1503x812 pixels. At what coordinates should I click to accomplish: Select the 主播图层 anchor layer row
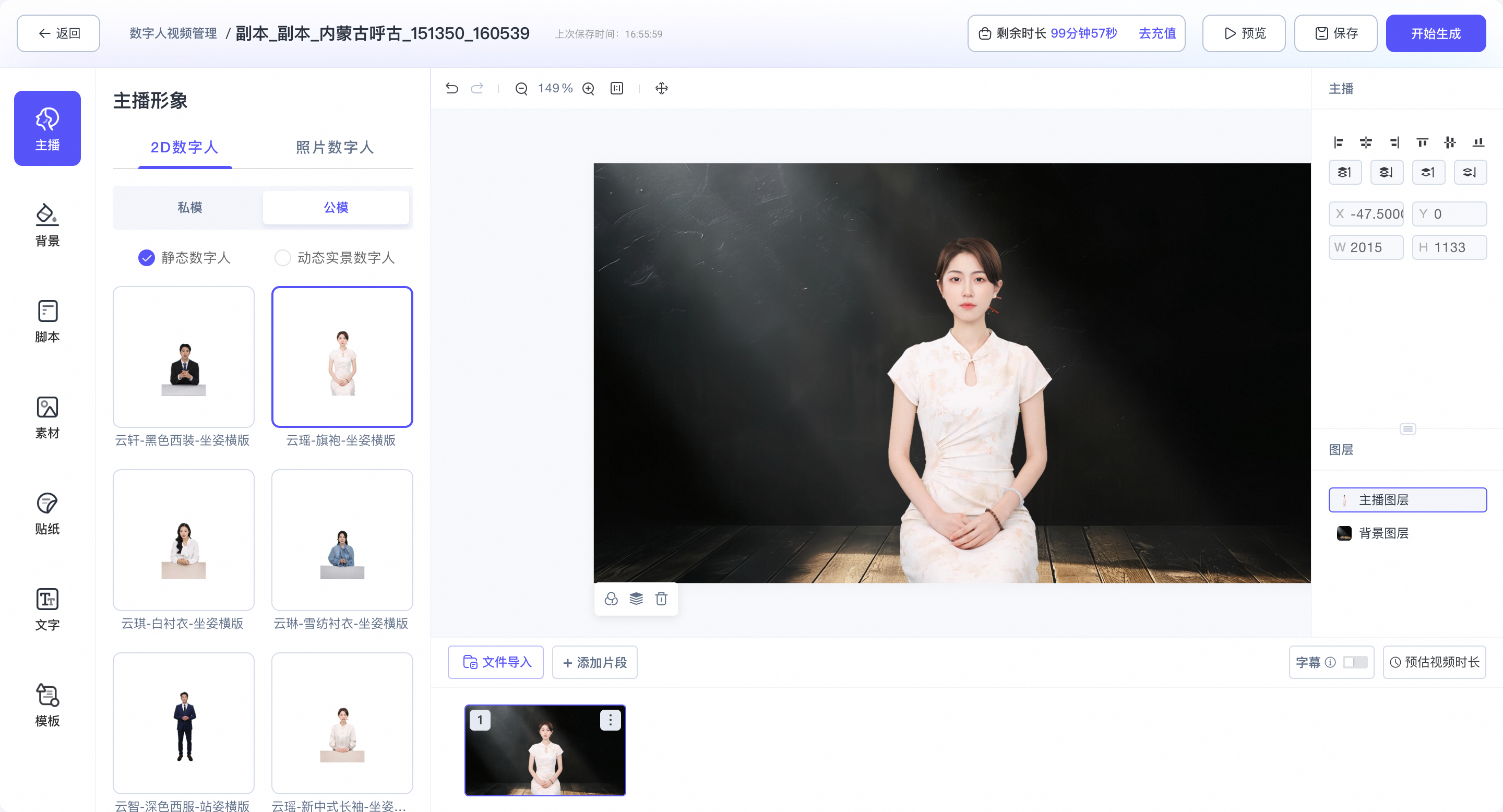coord(1408,500)
